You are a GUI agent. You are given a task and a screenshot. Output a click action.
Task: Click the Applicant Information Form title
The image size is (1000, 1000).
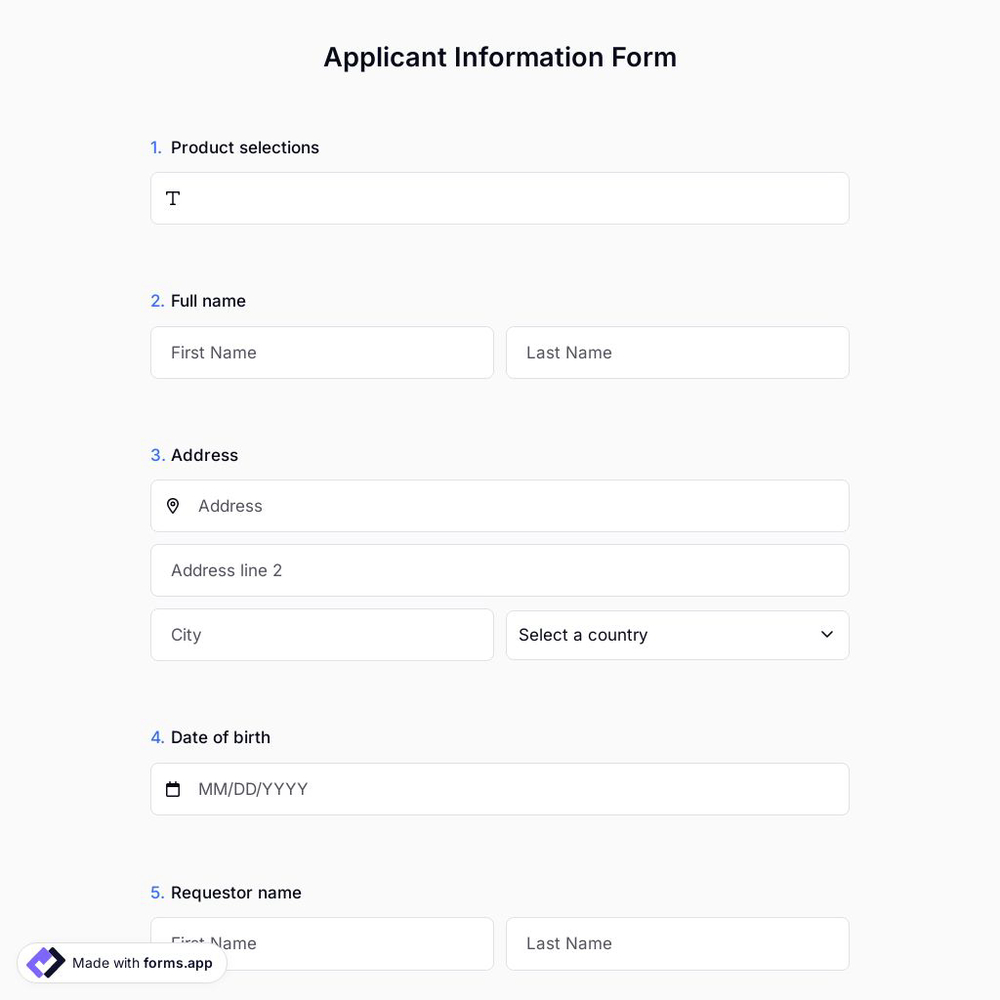(500, 57)
